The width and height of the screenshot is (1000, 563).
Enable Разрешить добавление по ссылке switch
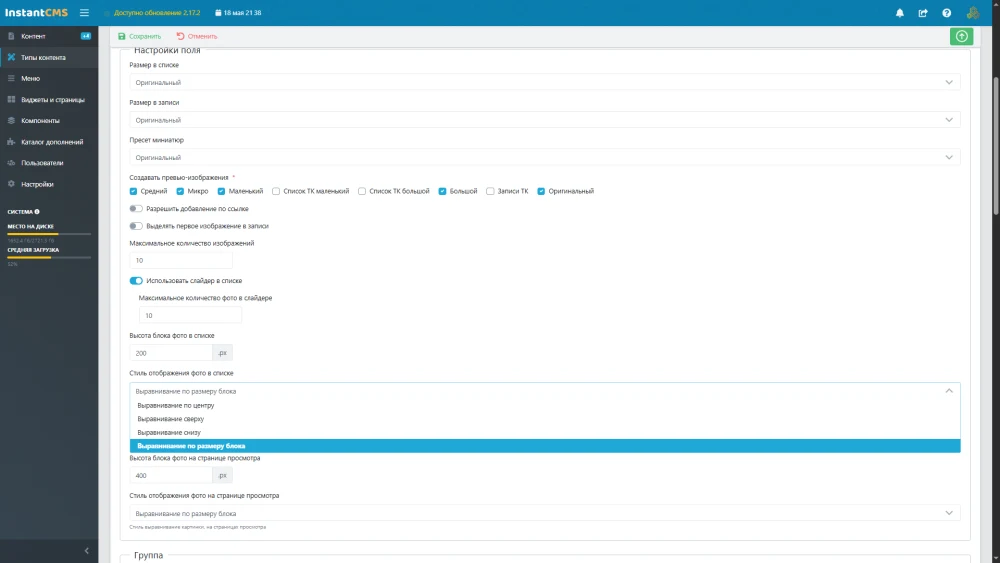coord(136,208)
